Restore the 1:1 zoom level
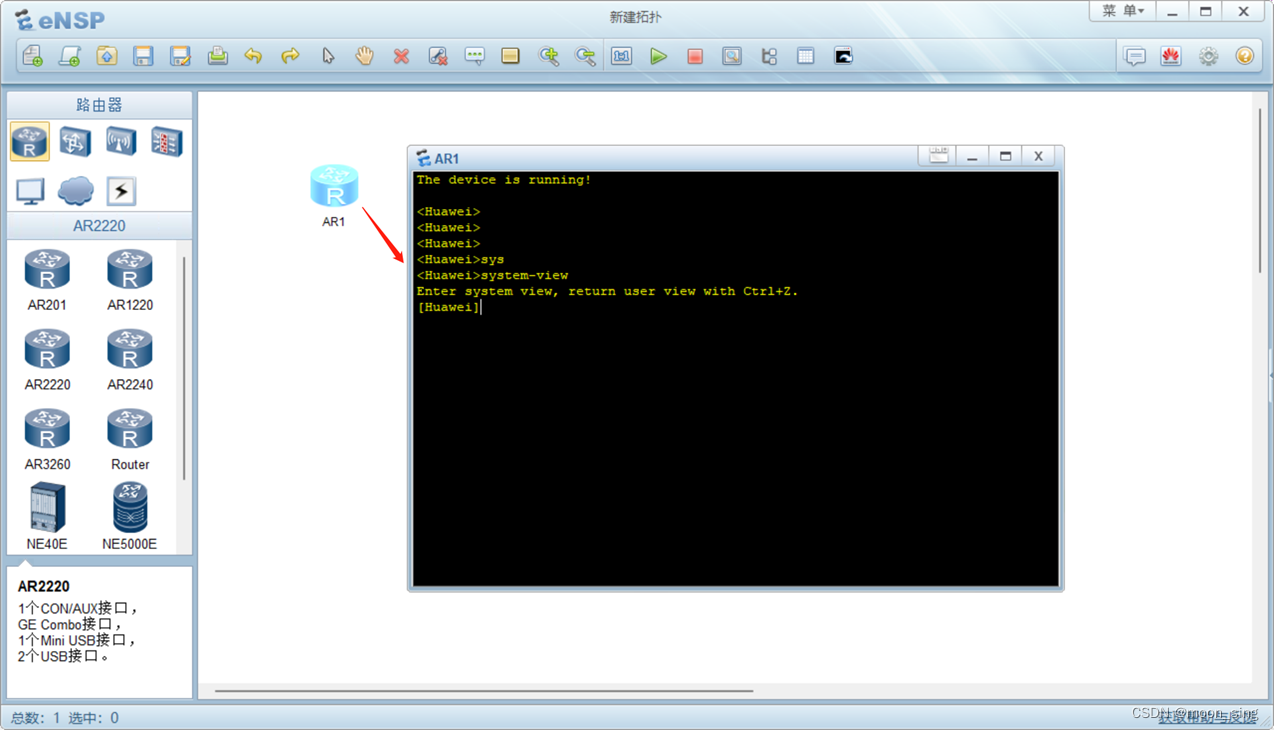The height and width of the screenshot is (730, 1274). [x=621, y=56]
